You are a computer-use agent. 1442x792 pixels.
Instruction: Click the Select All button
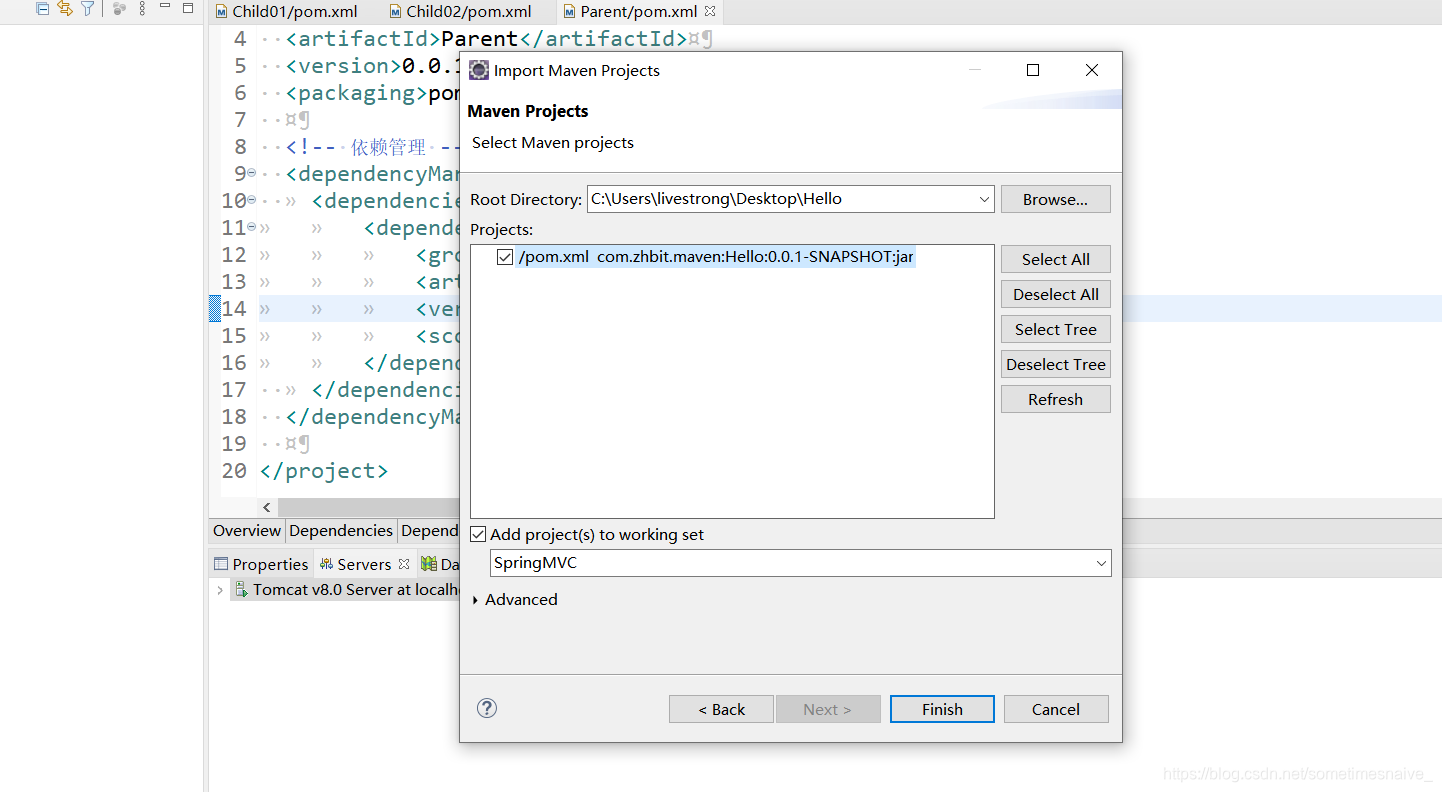coord(1056,259)
